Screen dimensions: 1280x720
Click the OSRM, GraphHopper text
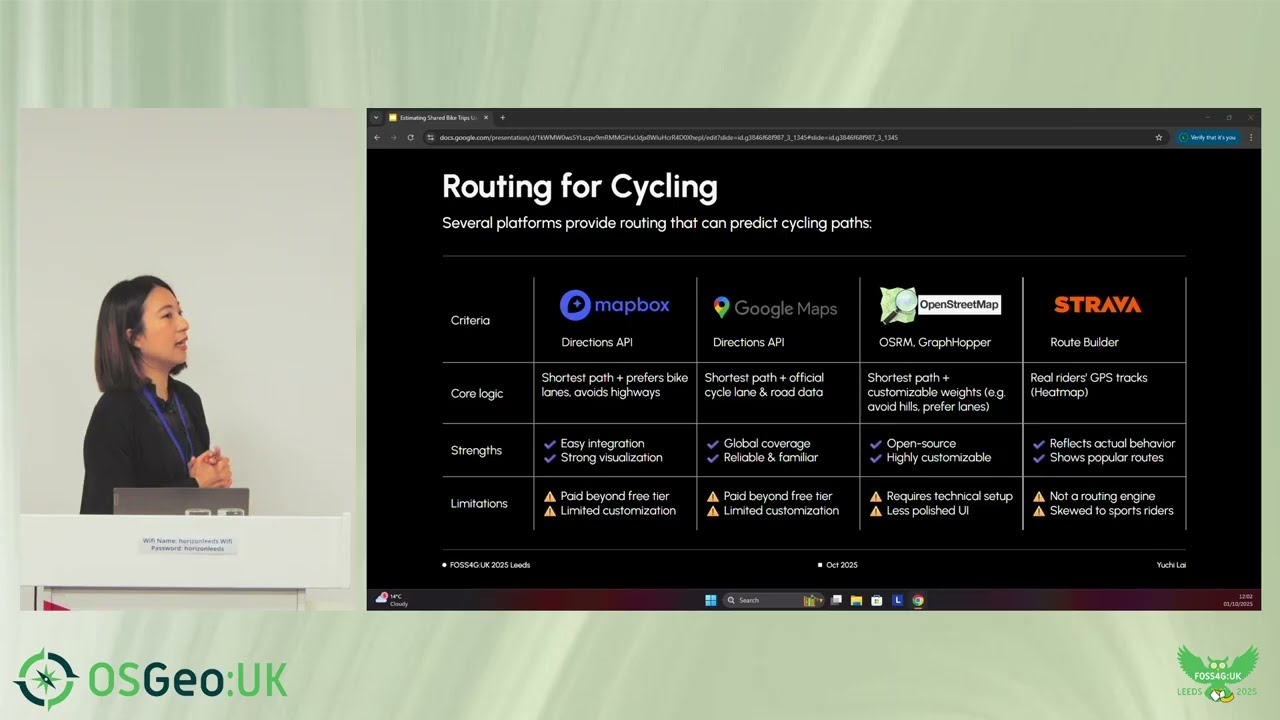935,342
